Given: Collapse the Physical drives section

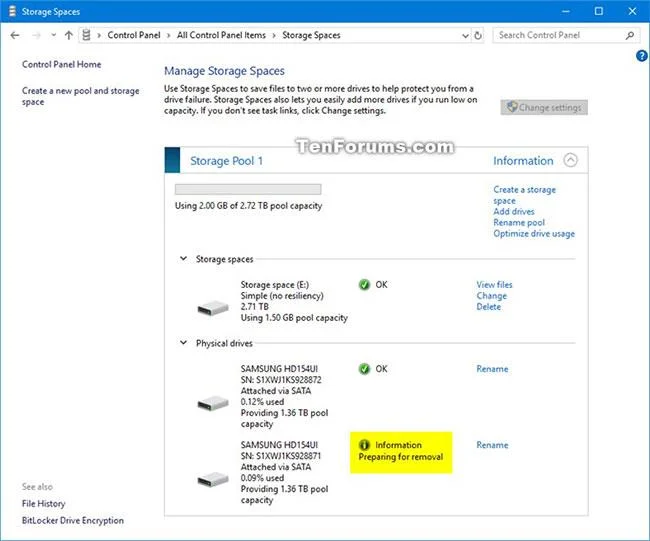Looking at the screenshot, I should 183,343.
